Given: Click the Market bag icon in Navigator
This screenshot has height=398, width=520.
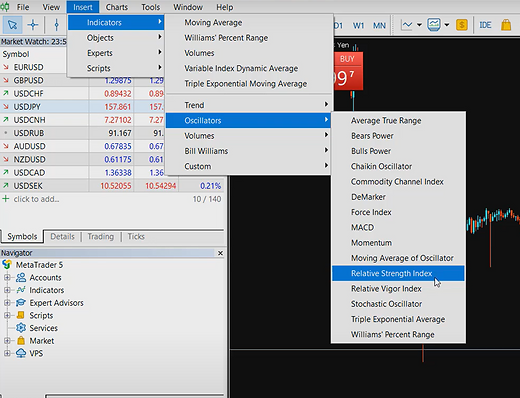Looking at the screenshot, I should (x=21, y=341).
